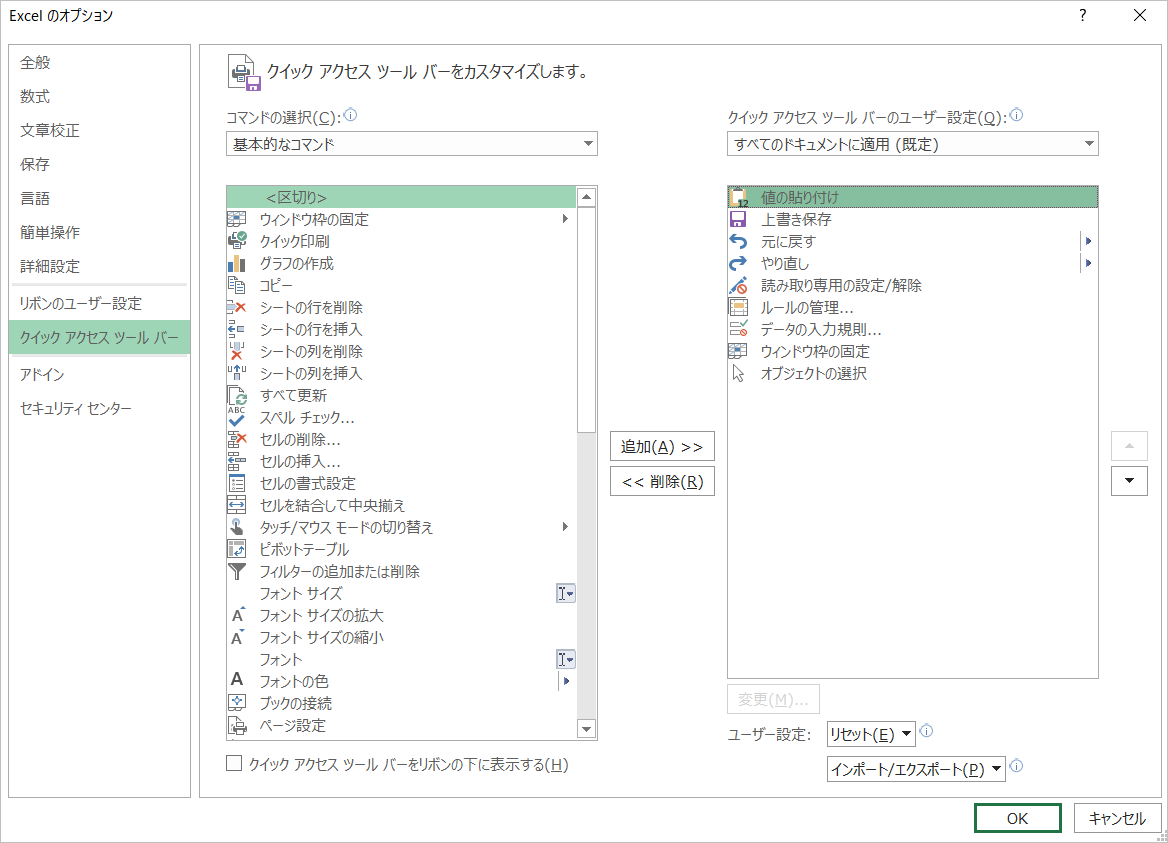Open the コマンドの選択 commands dropdown
Image resolution: width=1168 pixels, height=843 pixels.
[x=411, y=143]
